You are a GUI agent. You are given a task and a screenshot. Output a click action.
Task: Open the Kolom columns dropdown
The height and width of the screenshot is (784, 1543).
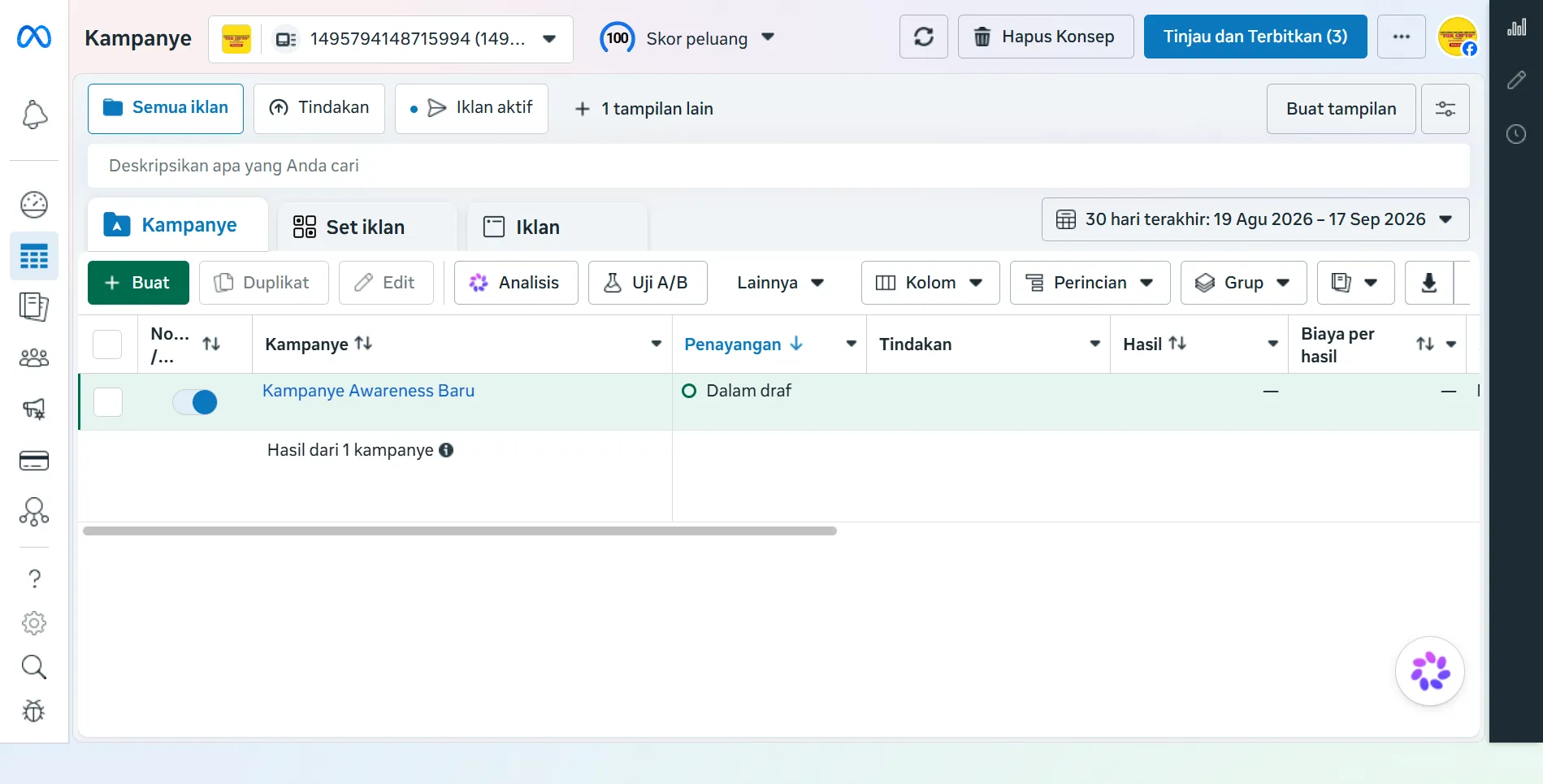click(x=930, y=283)
